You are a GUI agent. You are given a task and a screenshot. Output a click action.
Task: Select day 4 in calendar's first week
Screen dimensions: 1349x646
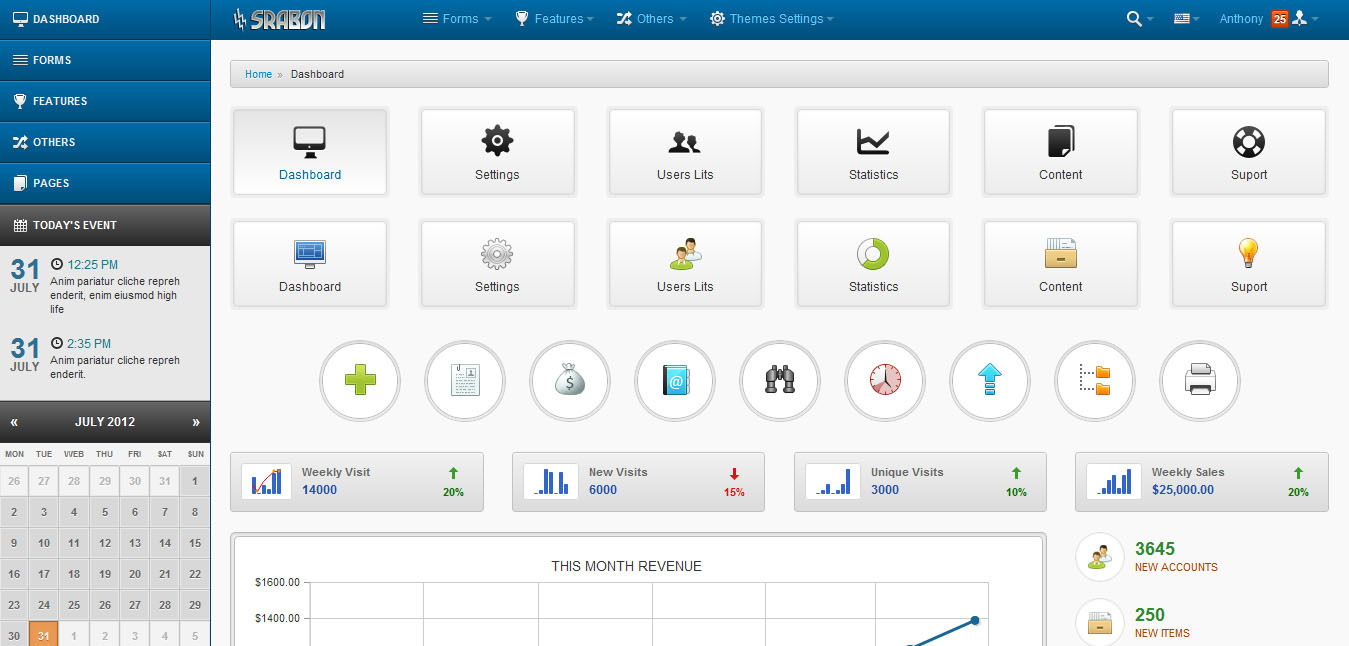coord(74,512)
